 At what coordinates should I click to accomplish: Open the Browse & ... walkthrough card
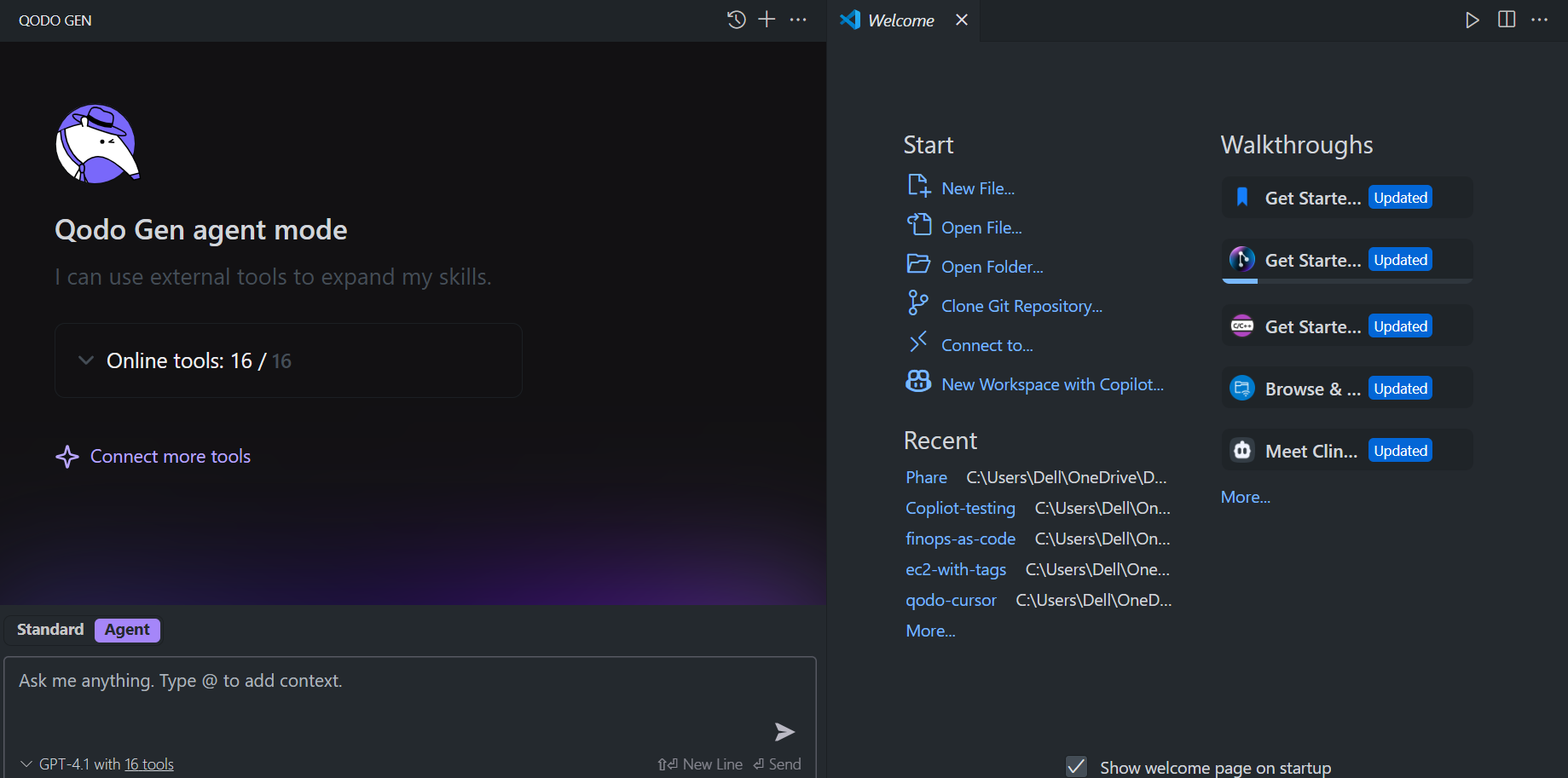(1347, 389)
